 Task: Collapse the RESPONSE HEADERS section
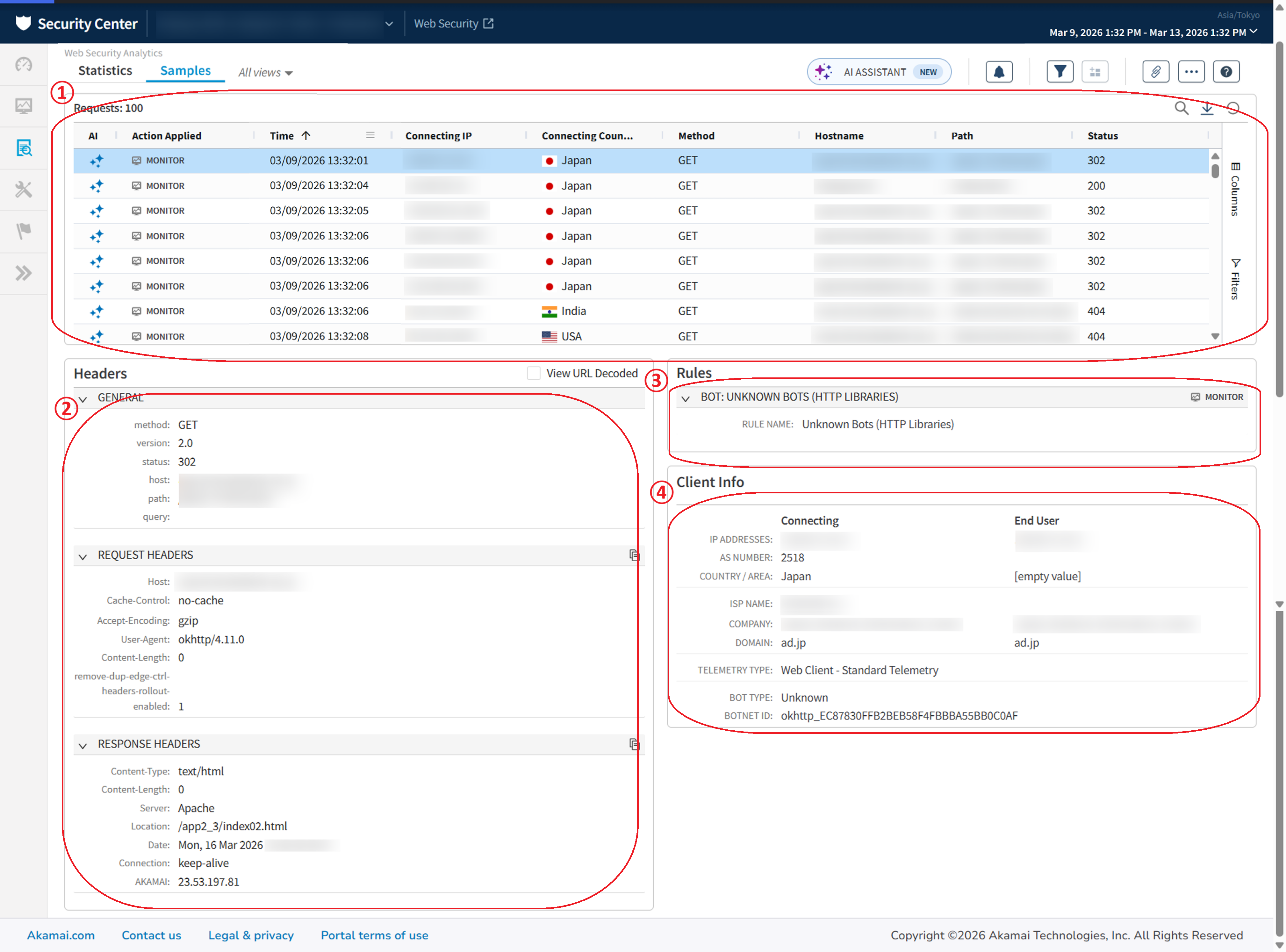coord(83,745)
